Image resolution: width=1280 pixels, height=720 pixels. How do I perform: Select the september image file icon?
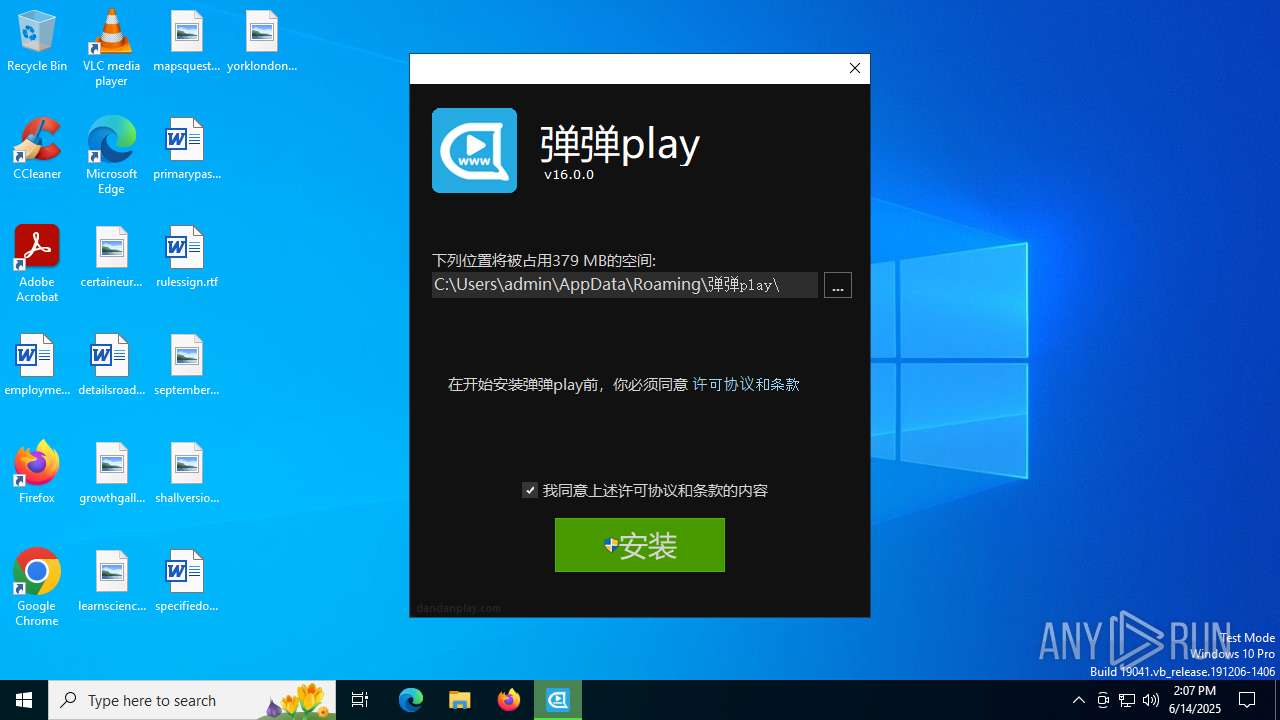(x=186, y=365)
